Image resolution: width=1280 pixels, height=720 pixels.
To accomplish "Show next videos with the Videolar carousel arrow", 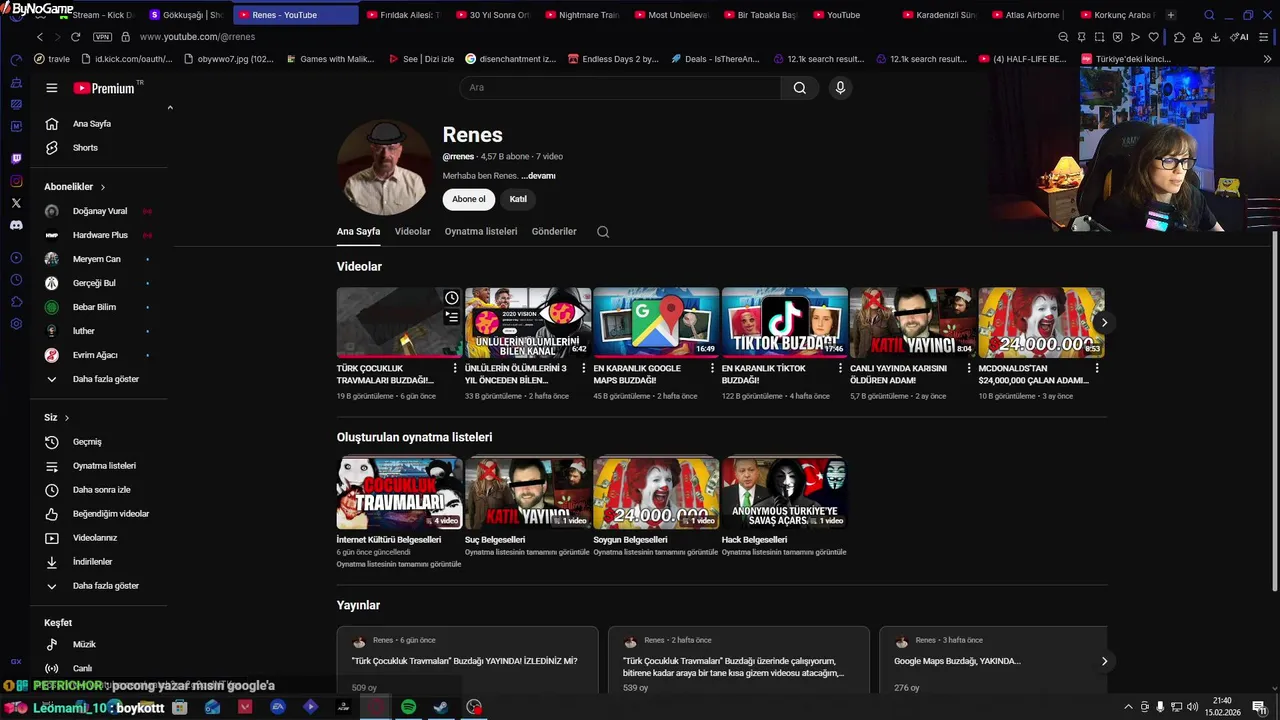I will pyautogui.click(x=1104, y=323).
